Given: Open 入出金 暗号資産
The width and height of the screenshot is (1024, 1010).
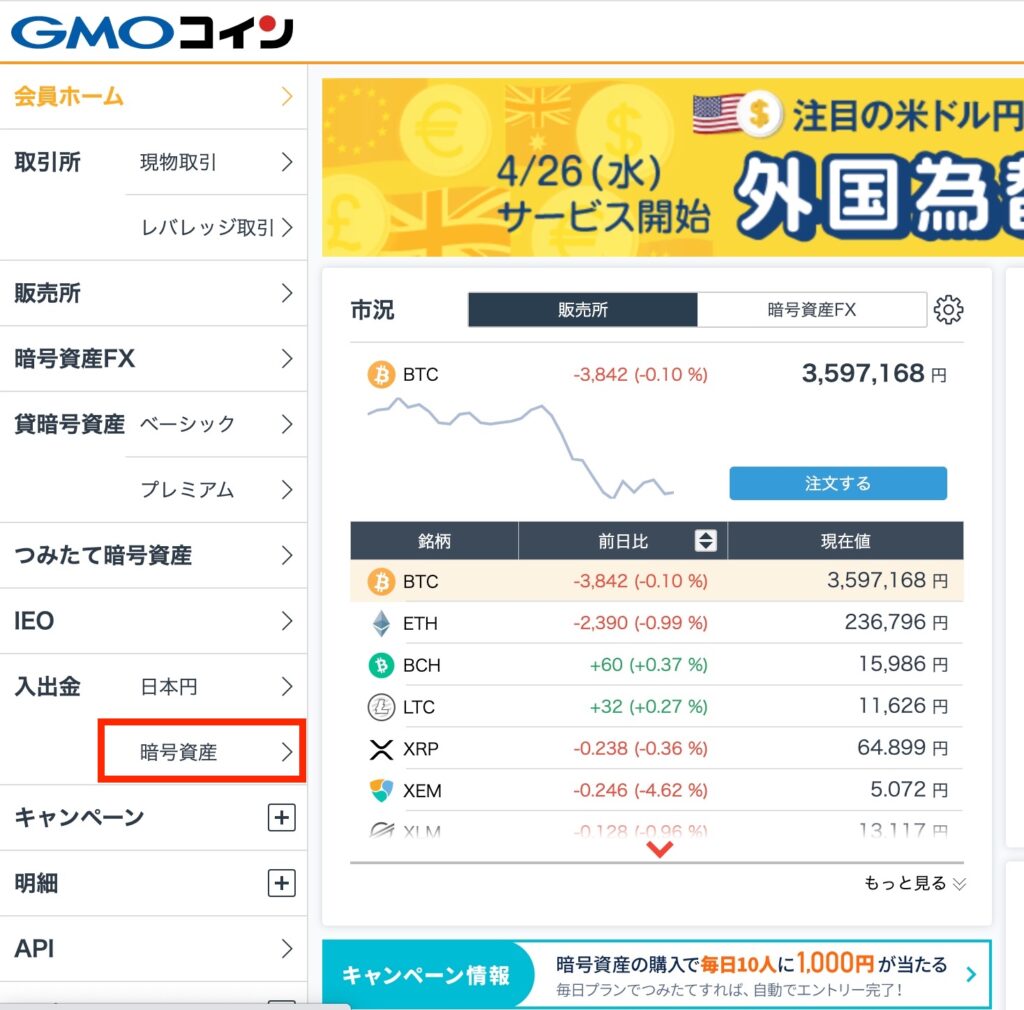Looking at the screenshot, I should pos(202,751).
